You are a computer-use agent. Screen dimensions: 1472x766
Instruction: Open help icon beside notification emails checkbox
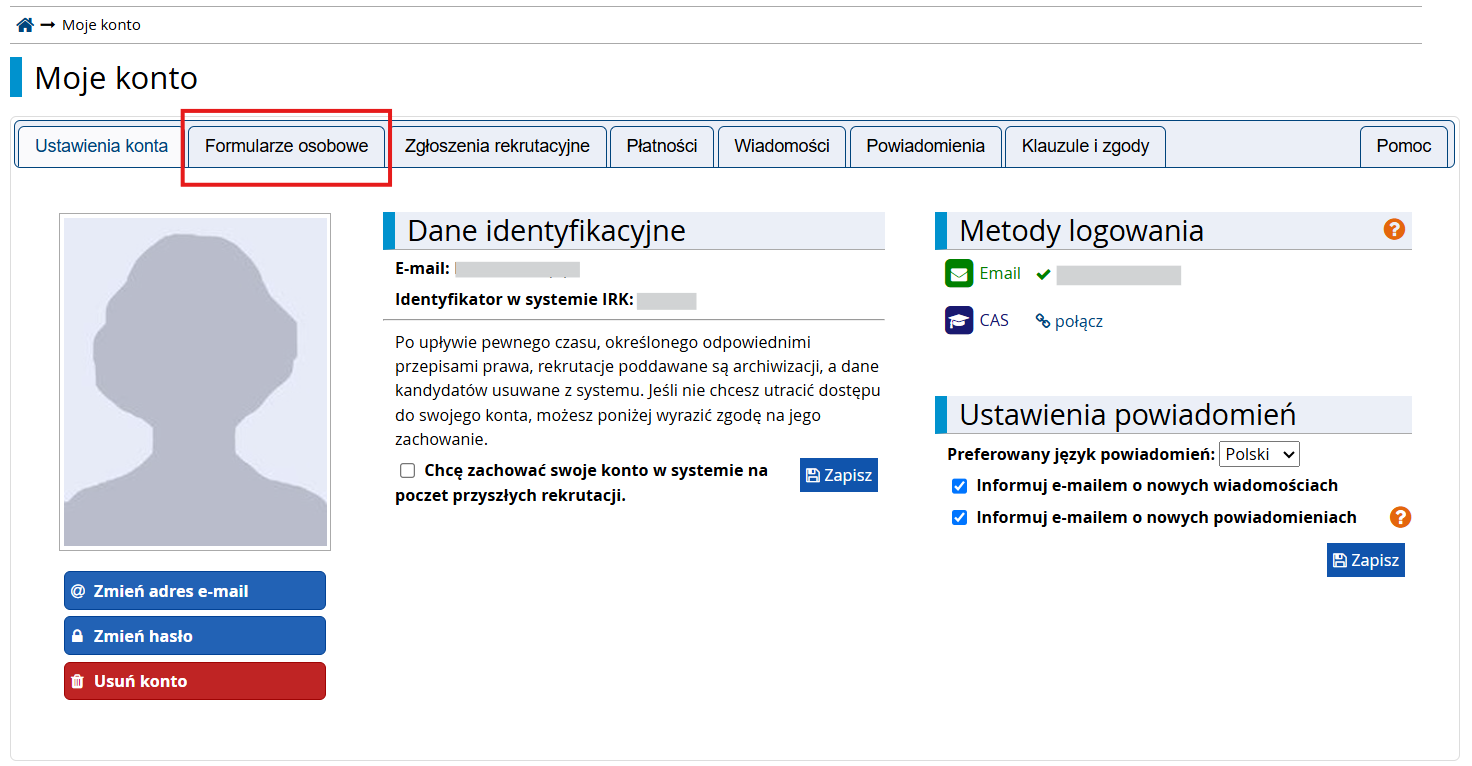(1400, 517)
